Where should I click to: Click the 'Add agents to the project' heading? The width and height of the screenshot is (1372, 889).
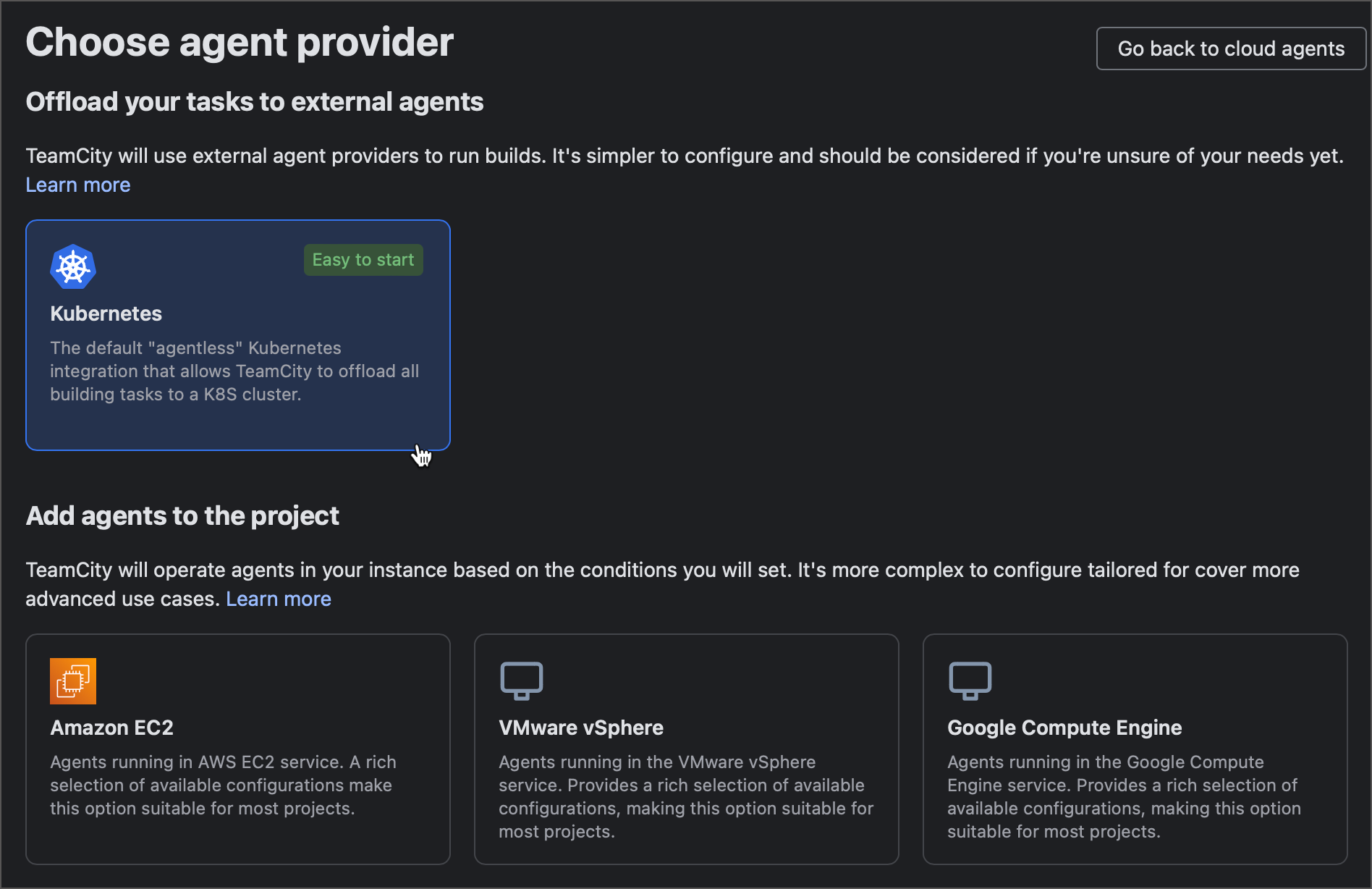click(x=182, y=515)
